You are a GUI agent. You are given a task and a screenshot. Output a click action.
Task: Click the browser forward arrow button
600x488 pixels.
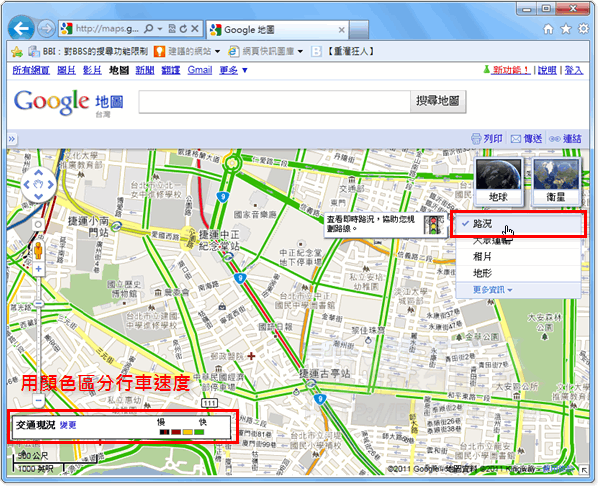pos(46,29)
